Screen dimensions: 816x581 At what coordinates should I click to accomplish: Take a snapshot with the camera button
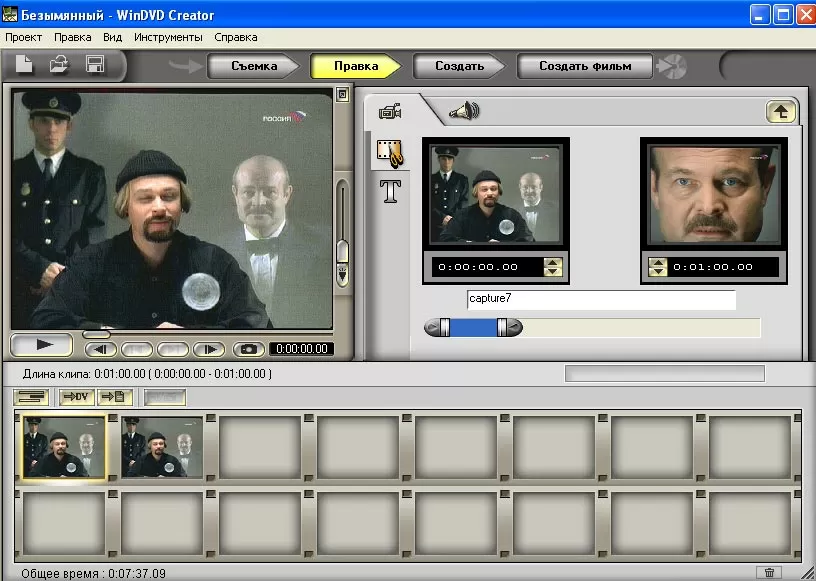tap(249, 349)
